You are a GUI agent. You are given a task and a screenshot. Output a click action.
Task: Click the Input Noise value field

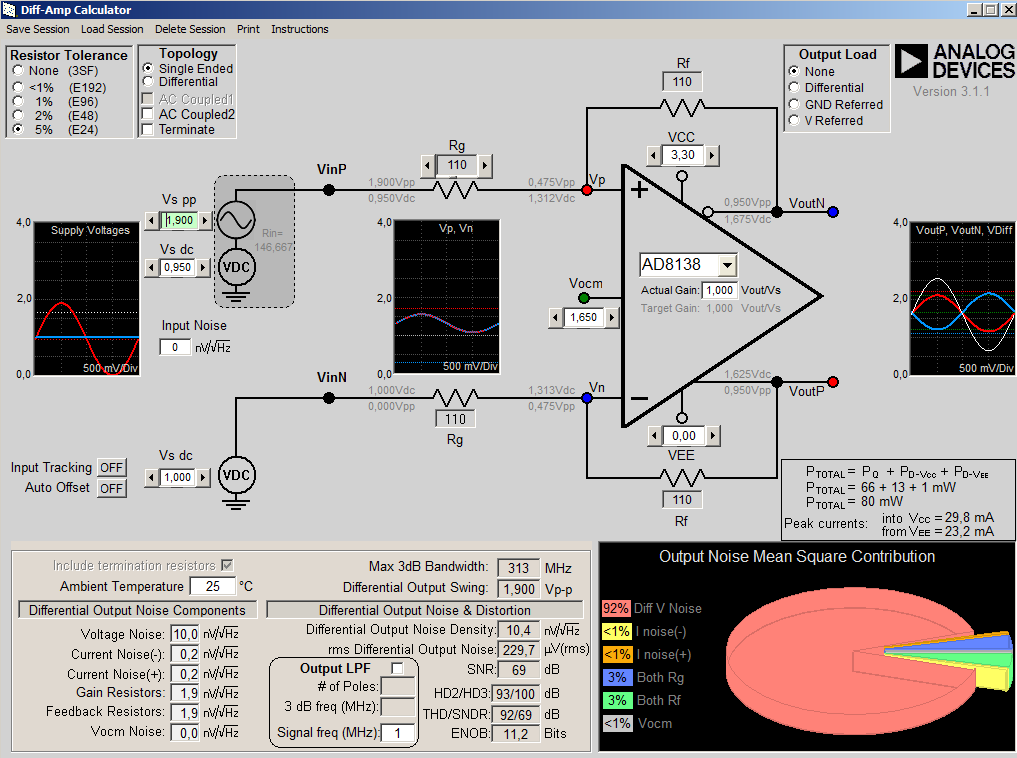[x=175, y=347]
